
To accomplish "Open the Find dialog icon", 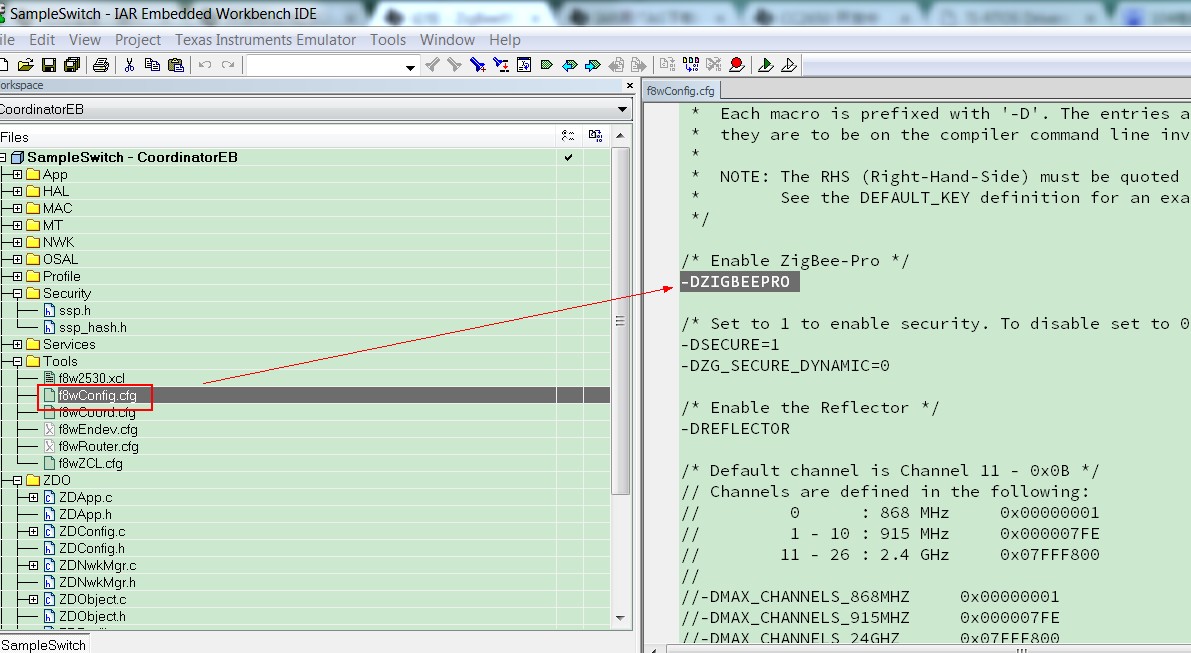I will click(x=478, y=65).
